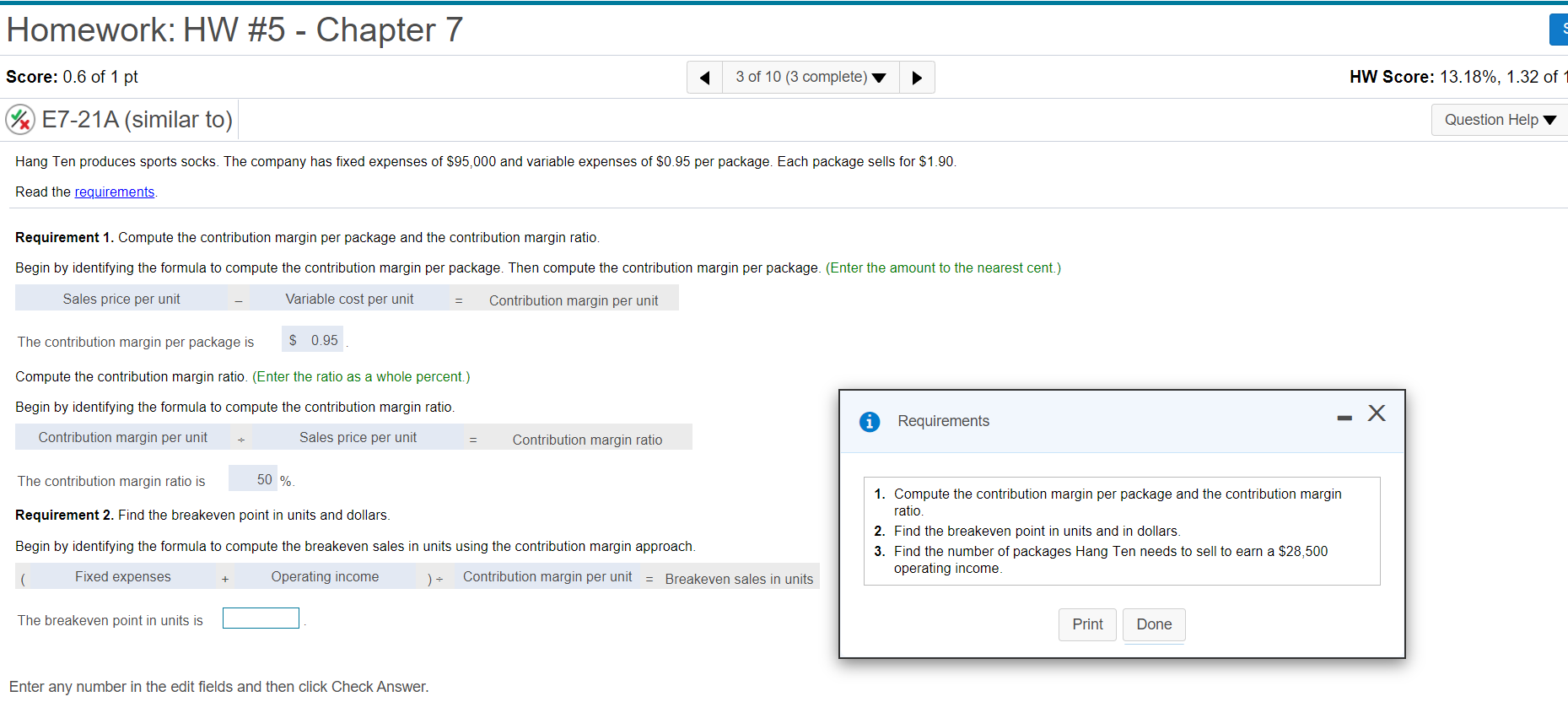Click the contribution margin ratio value 50

pos(253,479)
